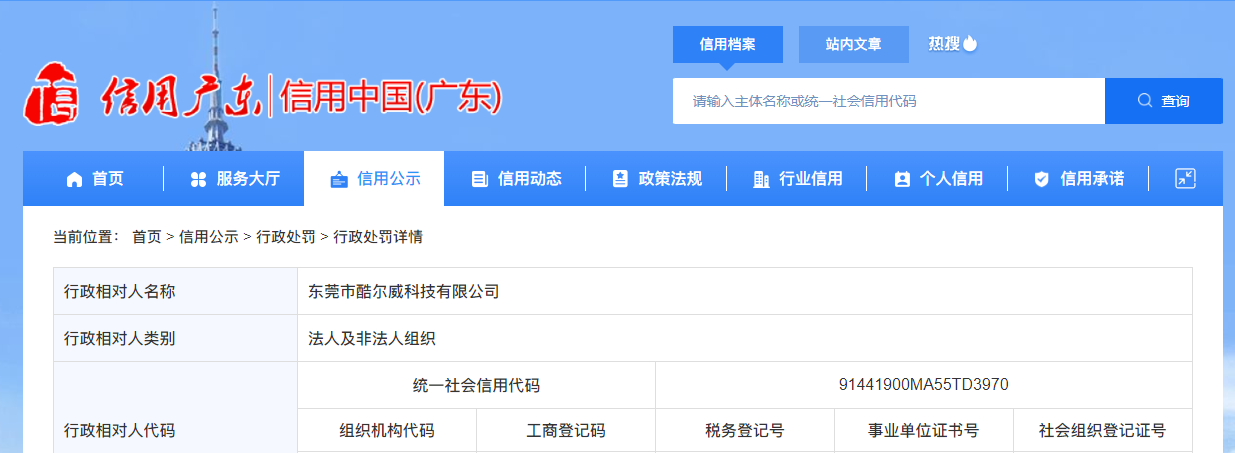Click the flame icon next to 热搜

(x=970, y=43)
